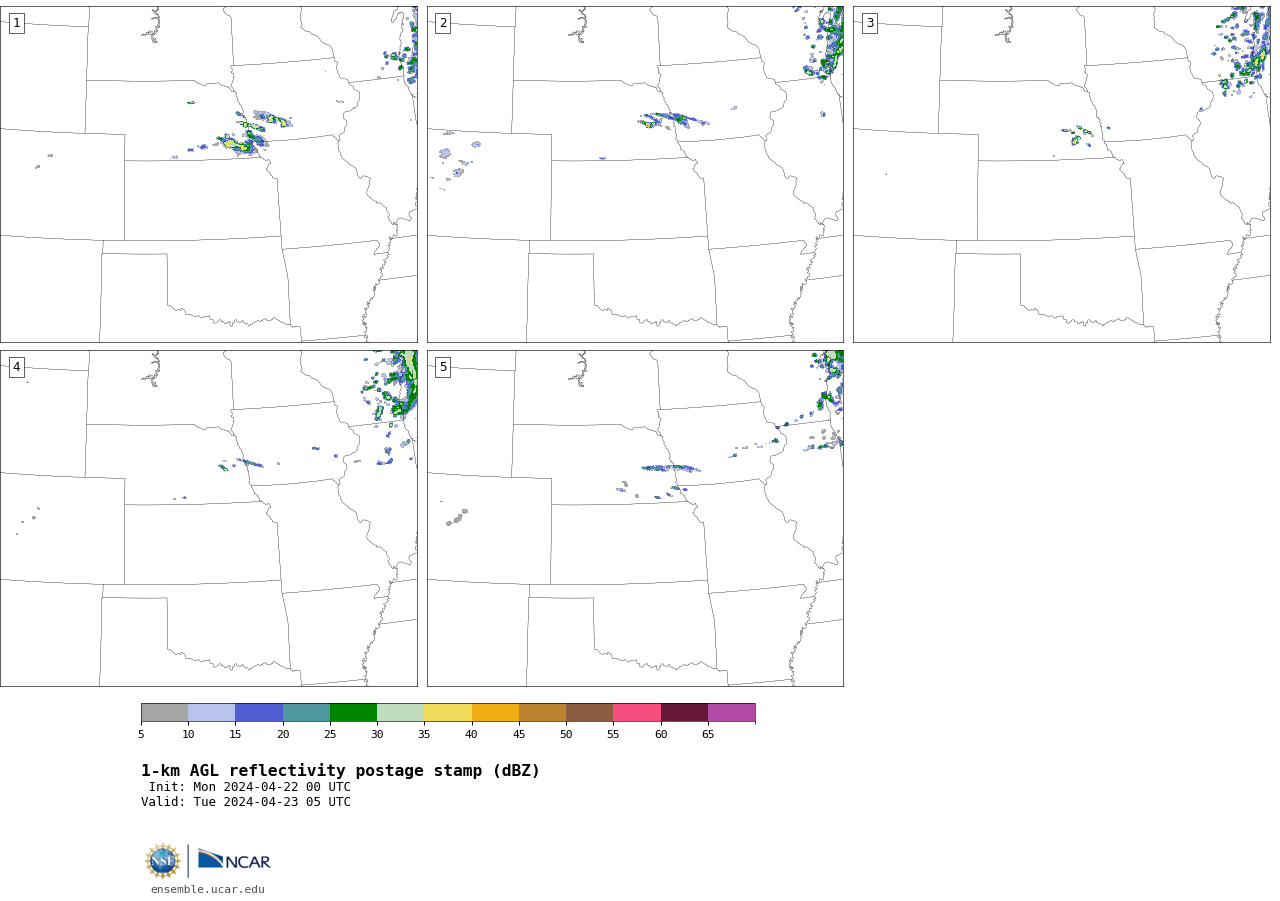Open postage stamp map panel 4

point(209,518)
